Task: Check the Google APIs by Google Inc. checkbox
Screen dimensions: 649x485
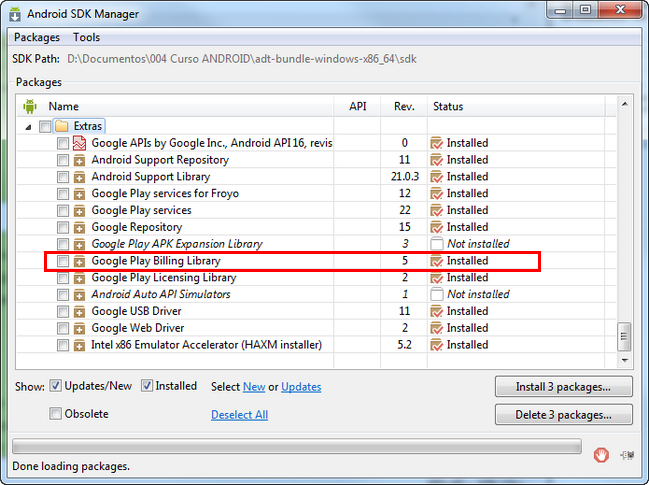Action: click(62, 143)
